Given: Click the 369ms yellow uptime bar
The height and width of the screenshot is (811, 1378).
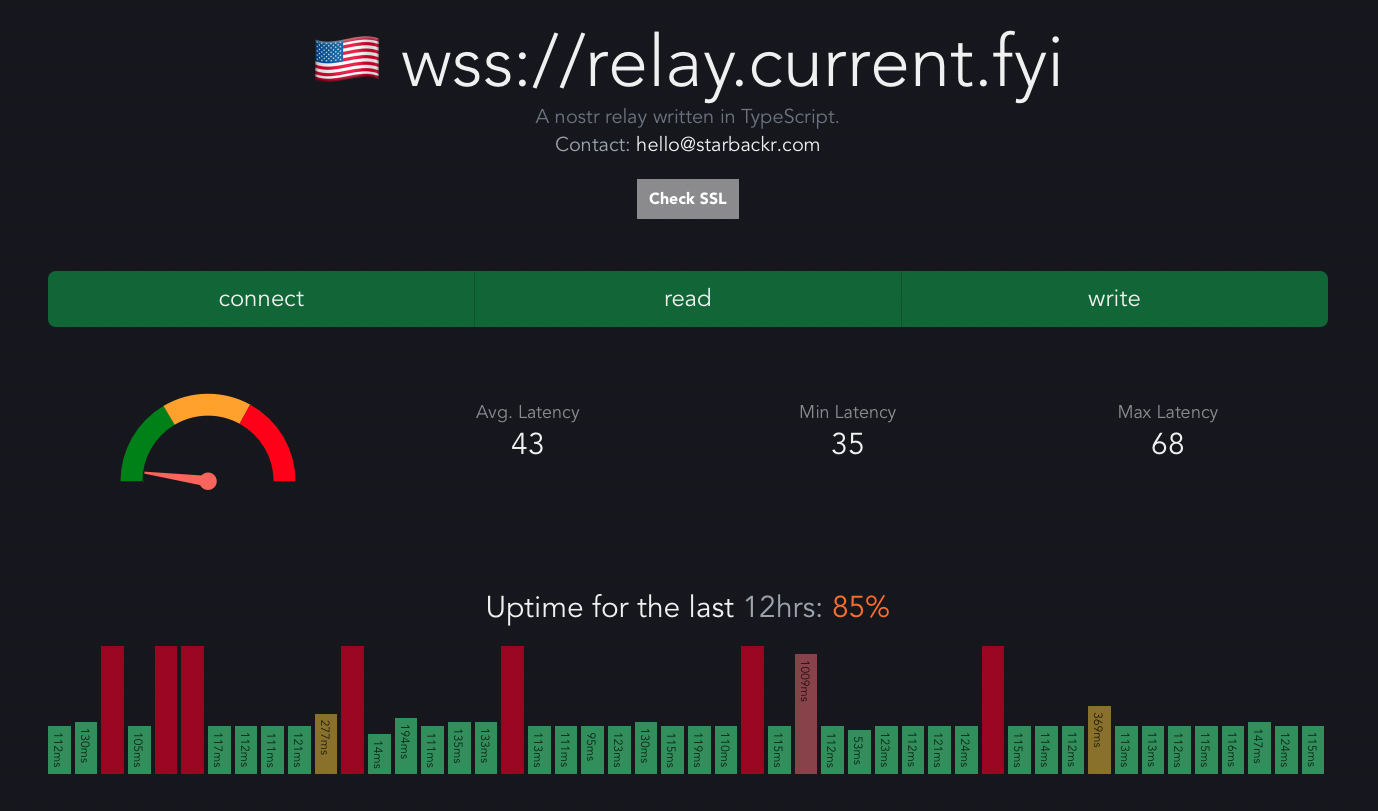Looking at the screenshot, I should coord(1099,739).
